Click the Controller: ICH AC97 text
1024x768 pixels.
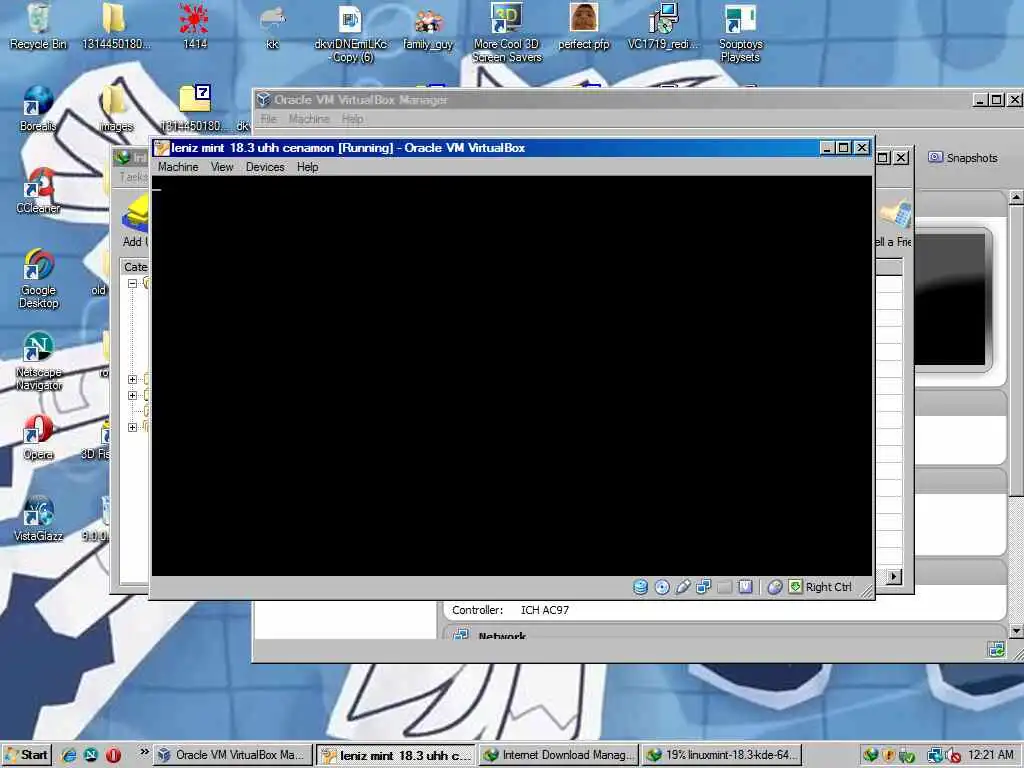coord(510,610)
